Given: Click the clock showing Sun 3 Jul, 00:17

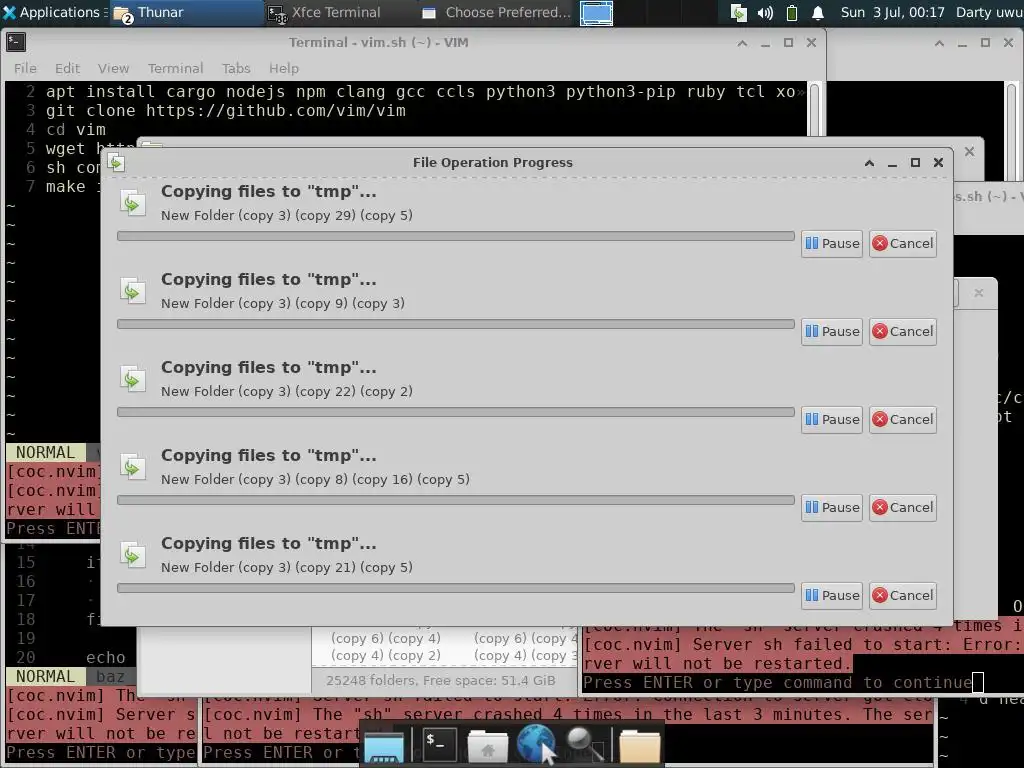Looking at the screenshot, I should pos(892,12).
